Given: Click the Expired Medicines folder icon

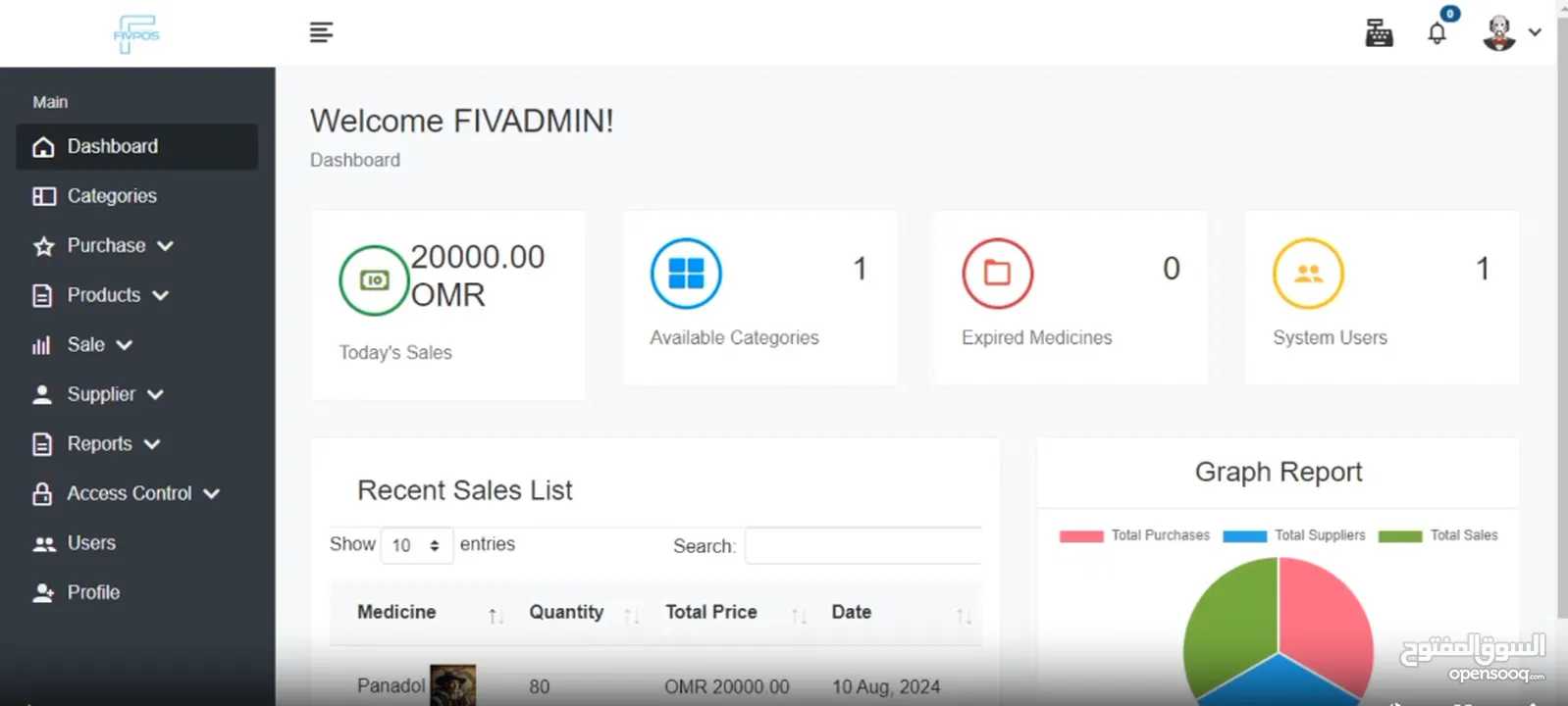Looking at the screenshot, I should (x=997, y=273).
